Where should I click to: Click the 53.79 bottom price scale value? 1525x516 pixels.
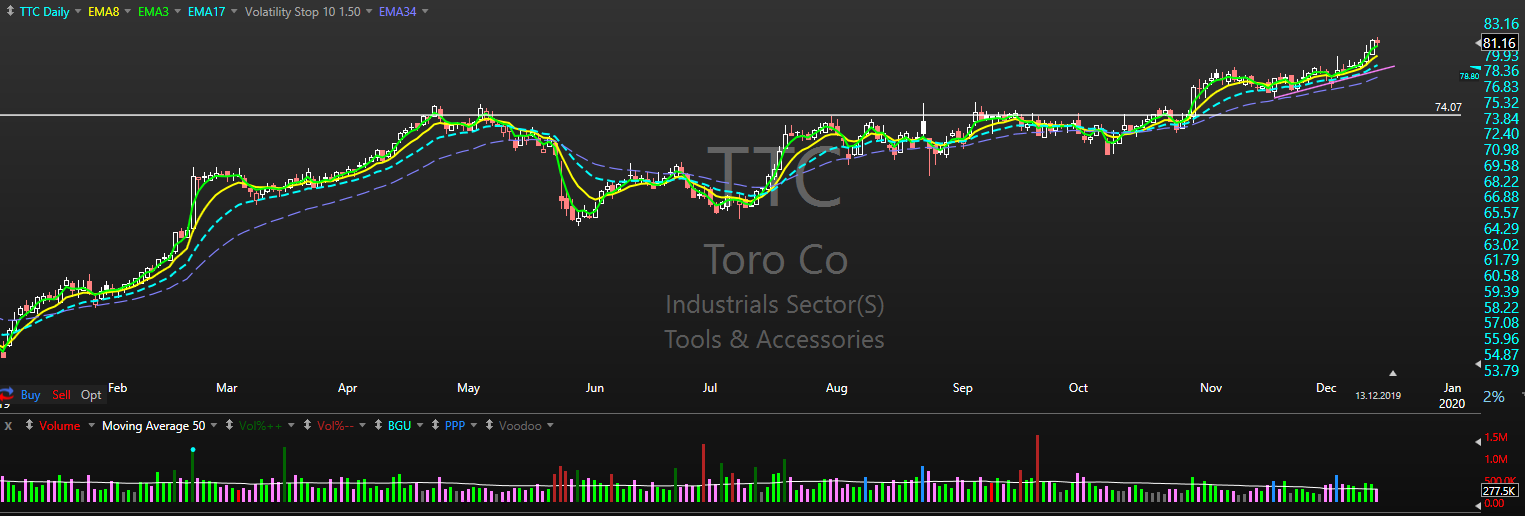pos(1502,370)
